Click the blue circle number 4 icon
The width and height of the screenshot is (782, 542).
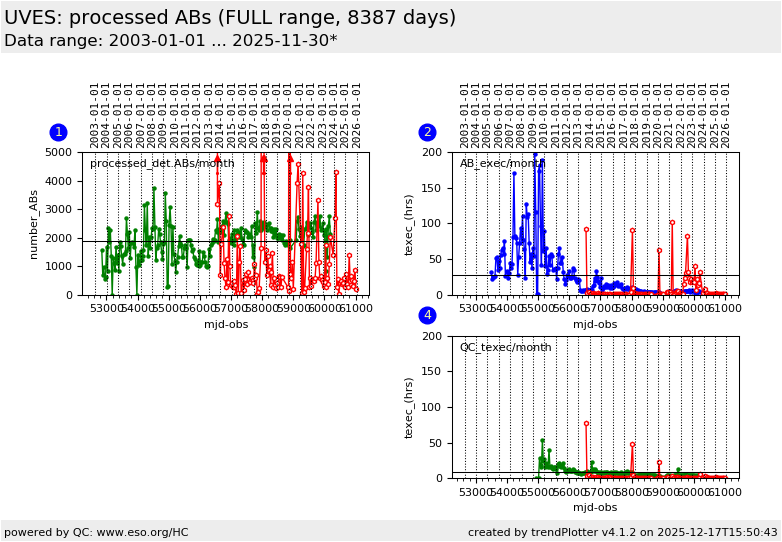[427, 315]
